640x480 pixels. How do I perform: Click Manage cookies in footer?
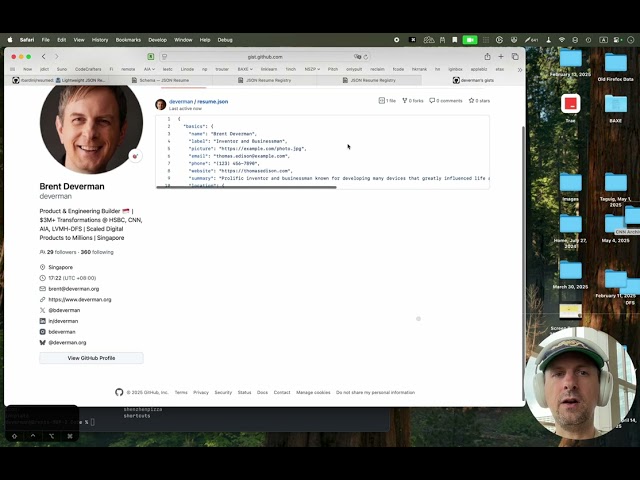[x=313, y=393]
